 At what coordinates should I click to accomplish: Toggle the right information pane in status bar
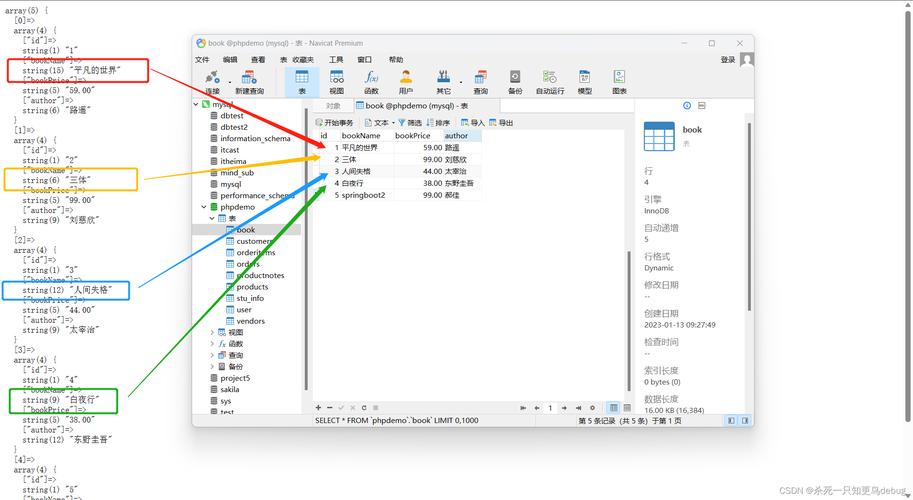click(x=745, y=420)
